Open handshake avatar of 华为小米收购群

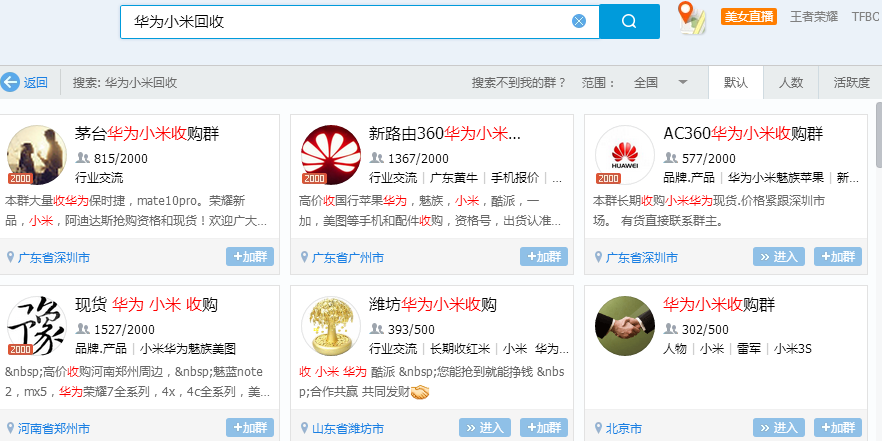click(624, 326)
